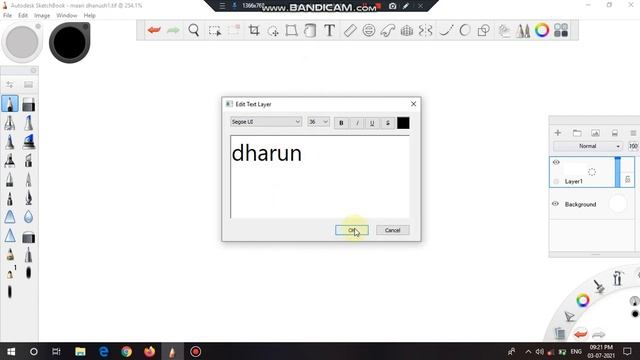
Task: Select the Draw Shapes tool
Action: pos(484,31)
